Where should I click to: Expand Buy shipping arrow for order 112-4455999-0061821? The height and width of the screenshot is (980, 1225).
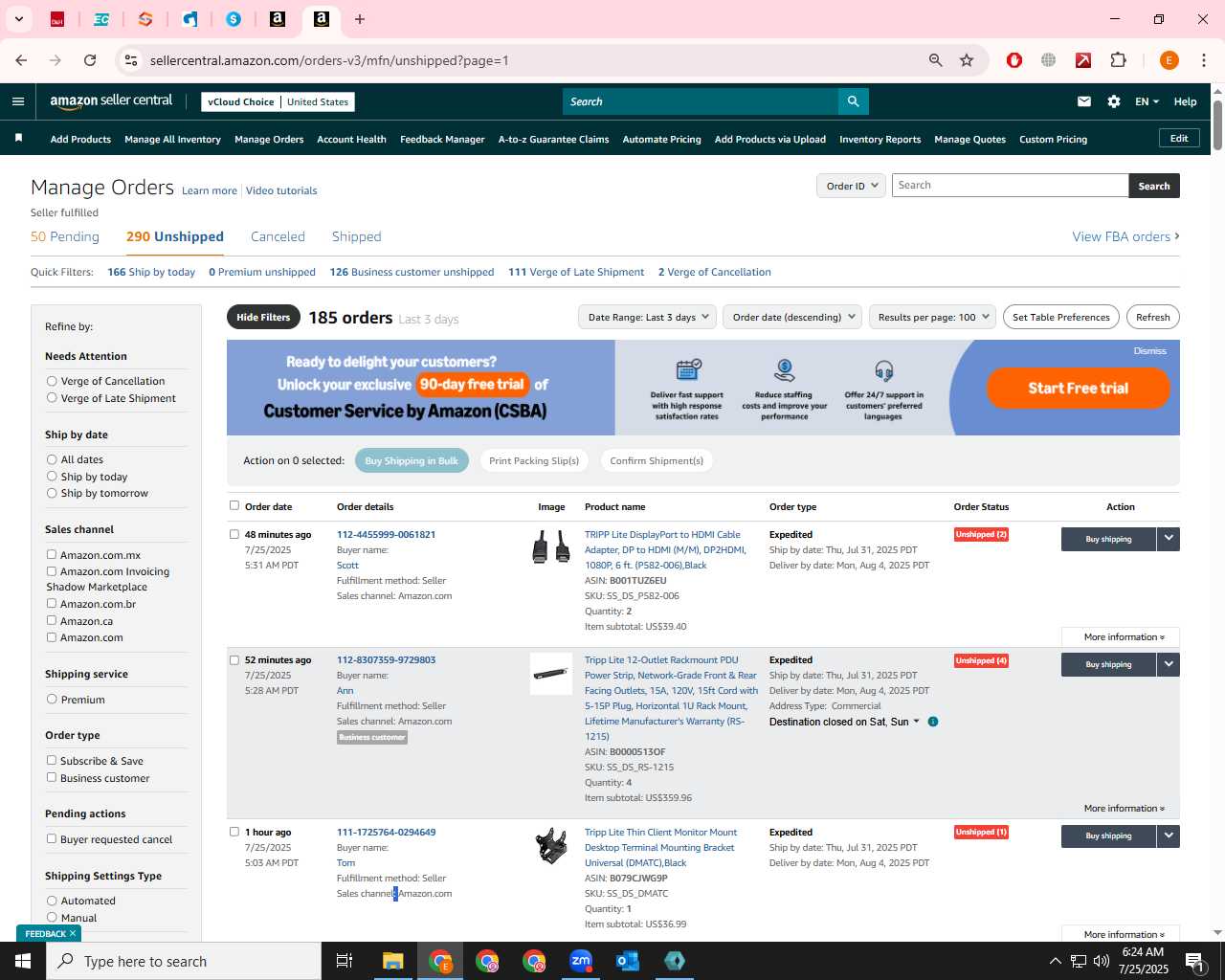pyautogui.click(x=1169, y=539)
